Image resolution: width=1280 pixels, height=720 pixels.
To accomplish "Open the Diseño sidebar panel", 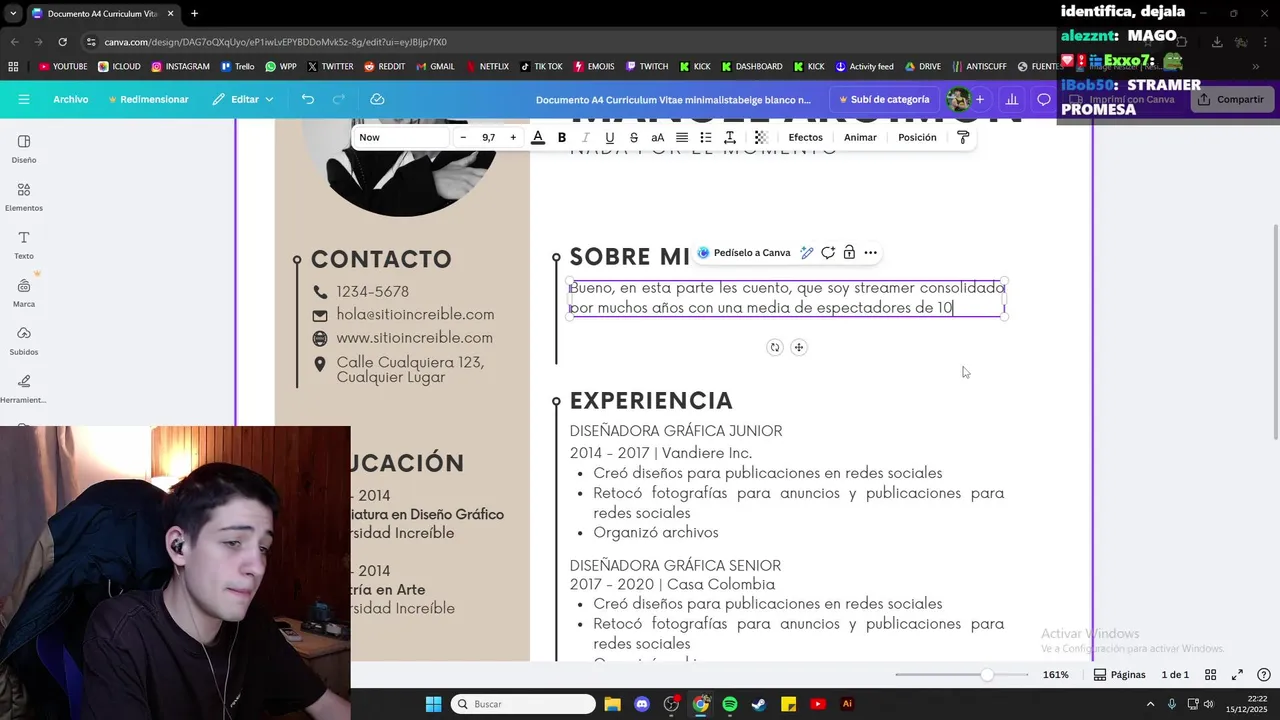I will [24, 148].
